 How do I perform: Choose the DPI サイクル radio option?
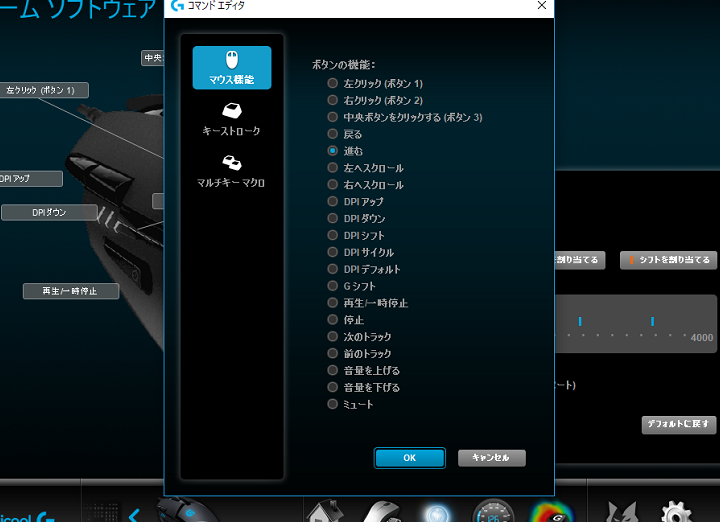pos(333,253)
